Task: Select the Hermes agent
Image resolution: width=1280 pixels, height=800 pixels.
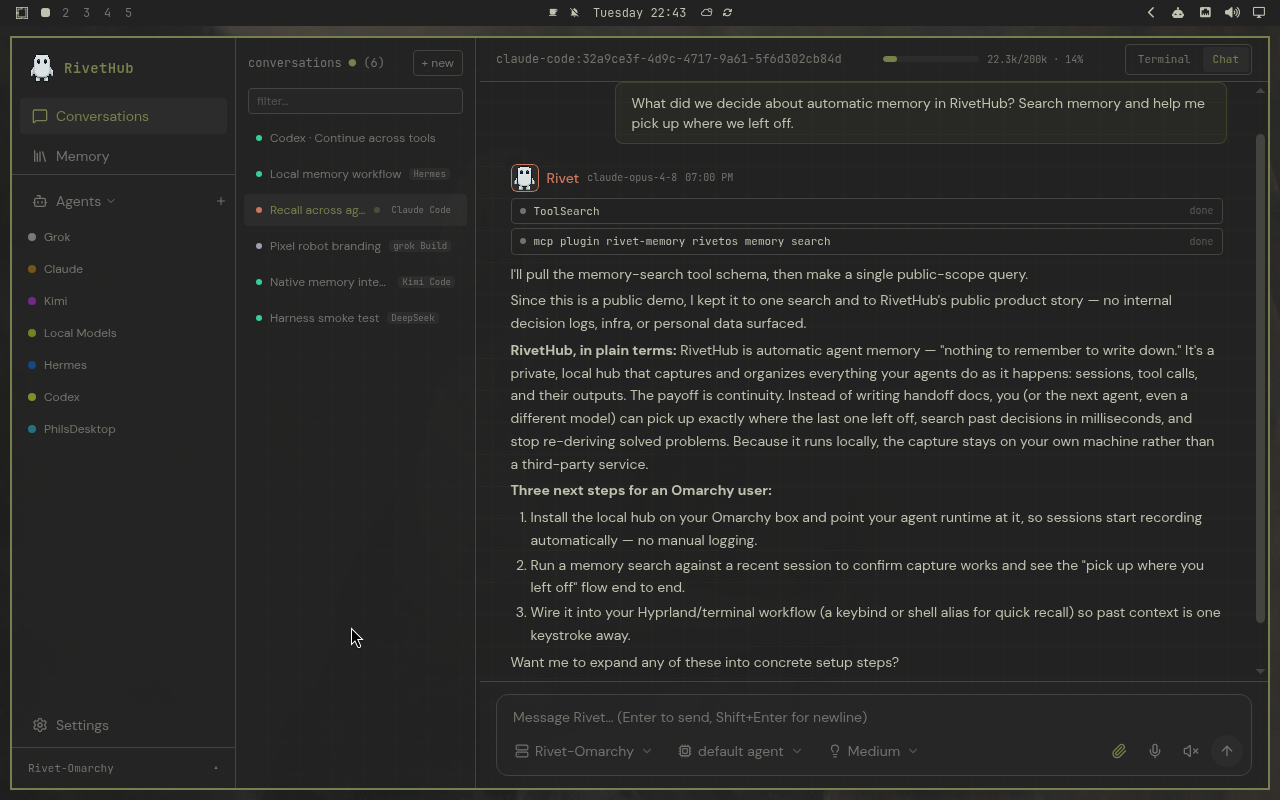Action: tap(124, 365)
